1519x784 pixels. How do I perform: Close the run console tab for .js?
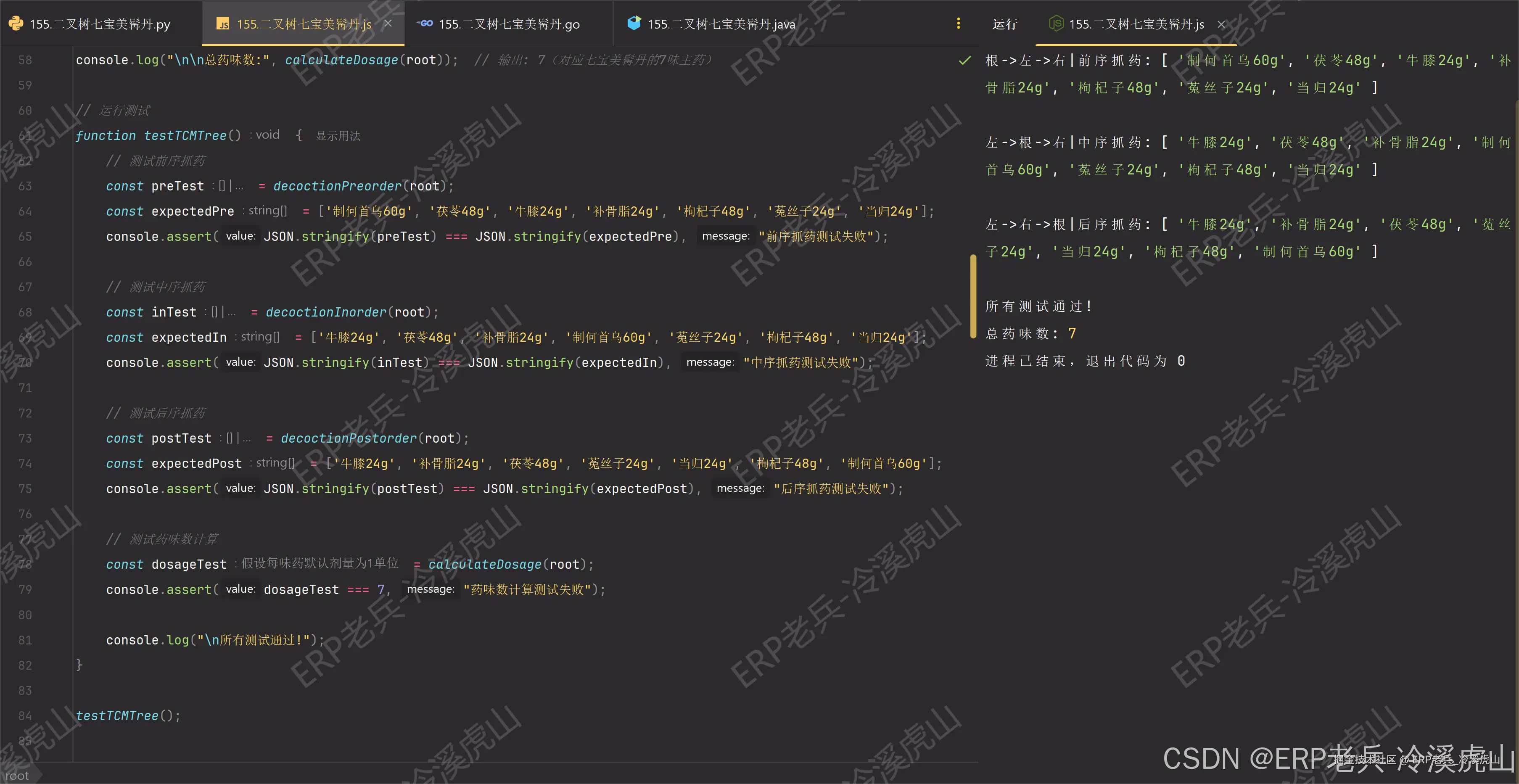(x=1221, y=24)
